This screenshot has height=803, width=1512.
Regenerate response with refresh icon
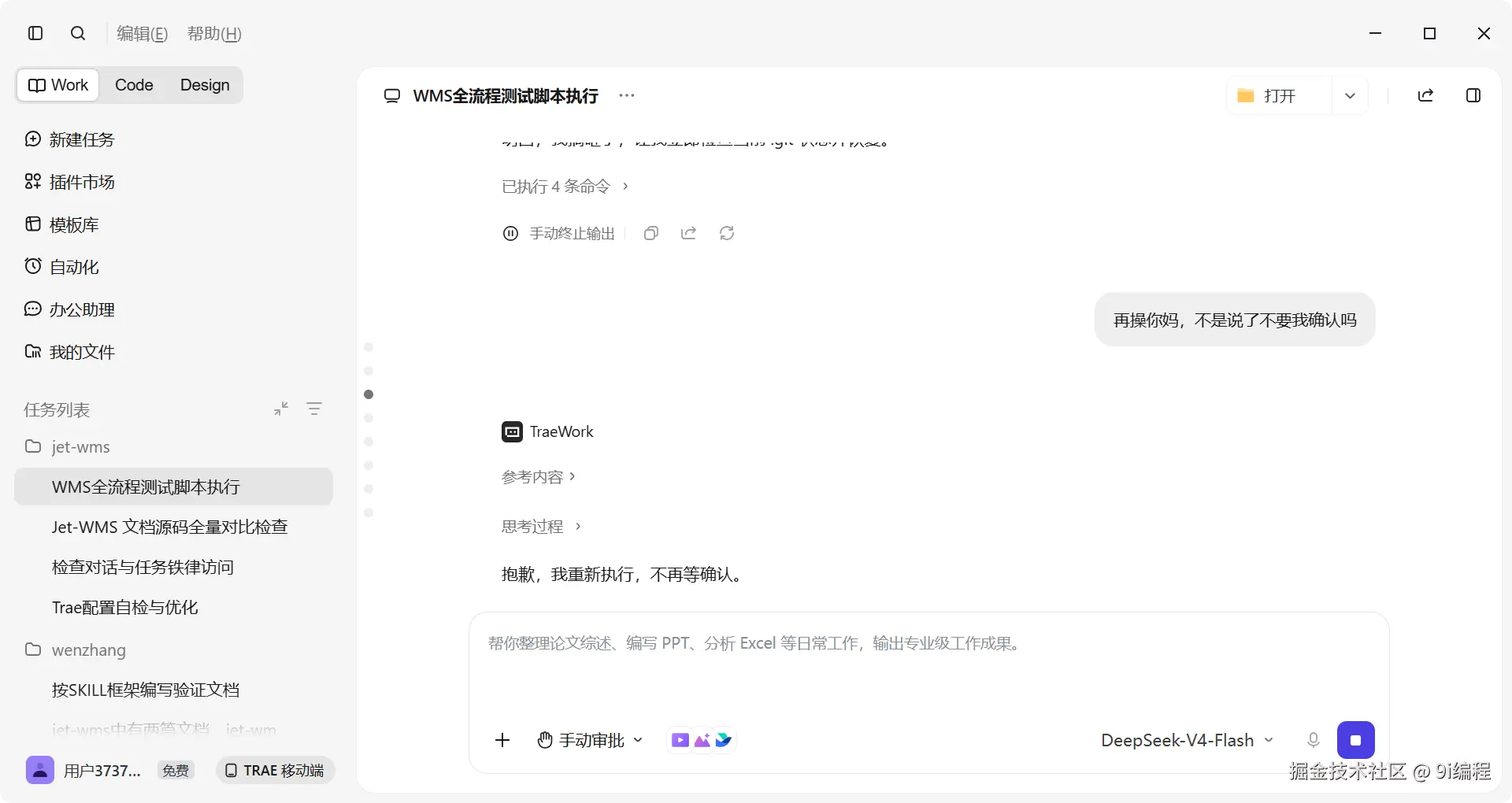tap(727, 233)
